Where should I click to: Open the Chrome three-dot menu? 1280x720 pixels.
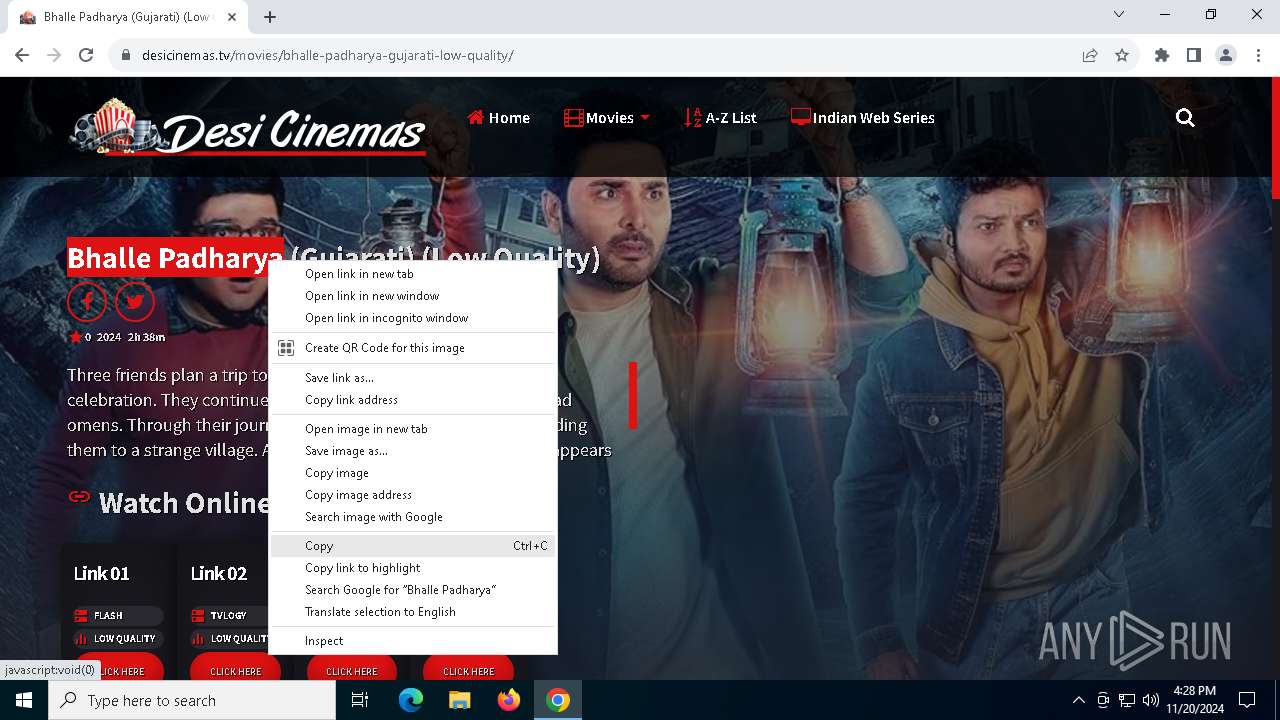tap(1258, 55)
